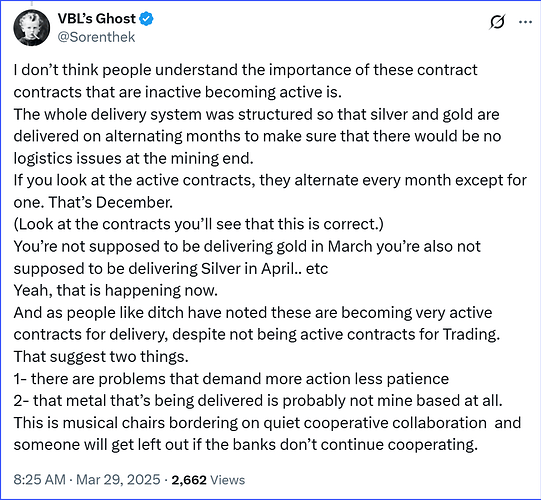
Task: Click the 2,662 view count number
Action: tap(189, 480)
